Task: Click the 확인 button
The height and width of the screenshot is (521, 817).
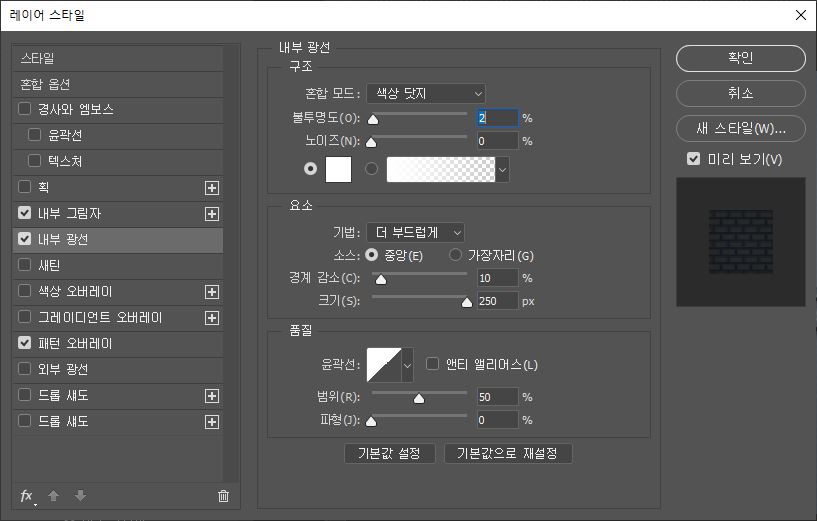Action: 740,58
